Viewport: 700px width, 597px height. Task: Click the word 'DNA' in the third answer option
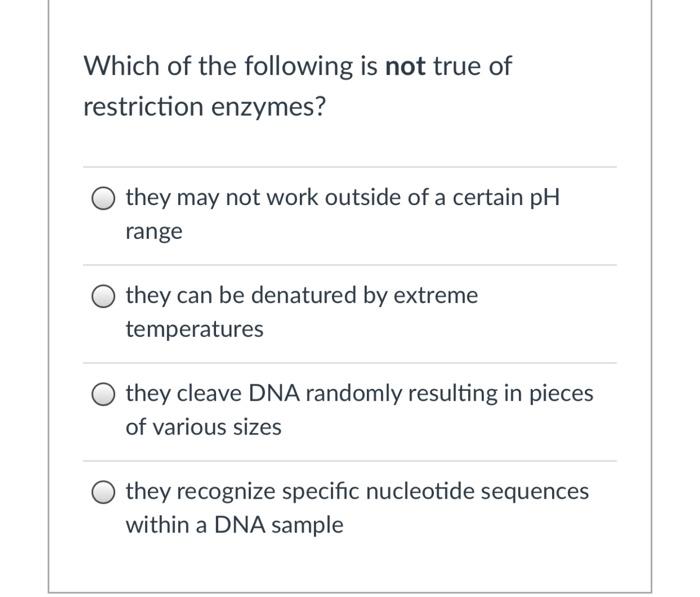click(x=274, y=393)
